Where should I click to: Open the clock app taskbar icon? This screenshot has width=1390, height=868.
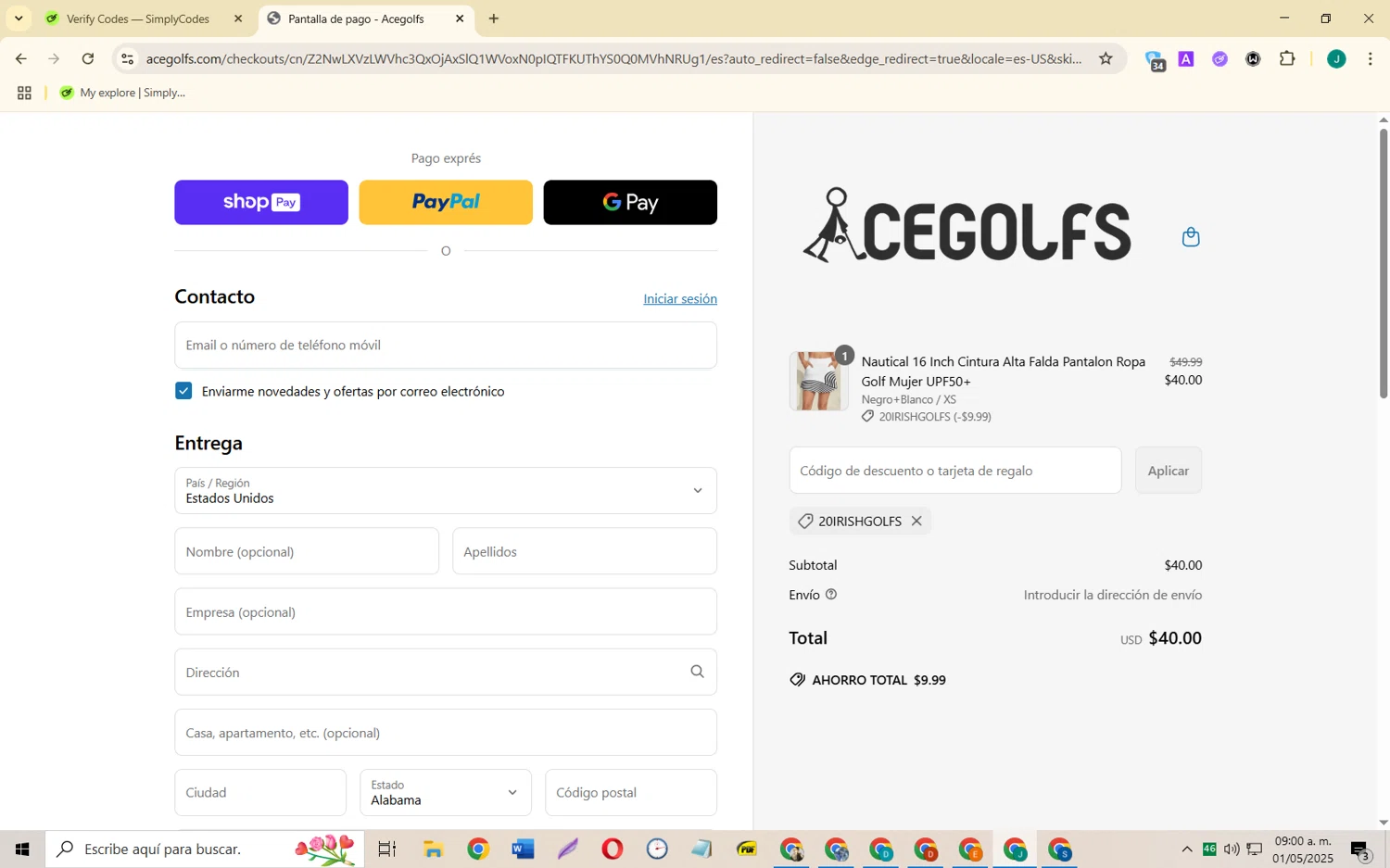(657, 849)
